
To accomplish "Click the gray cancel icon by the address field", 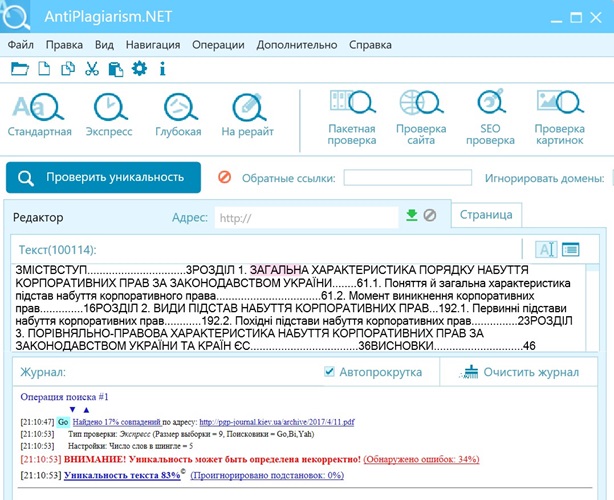I will 430,215.
